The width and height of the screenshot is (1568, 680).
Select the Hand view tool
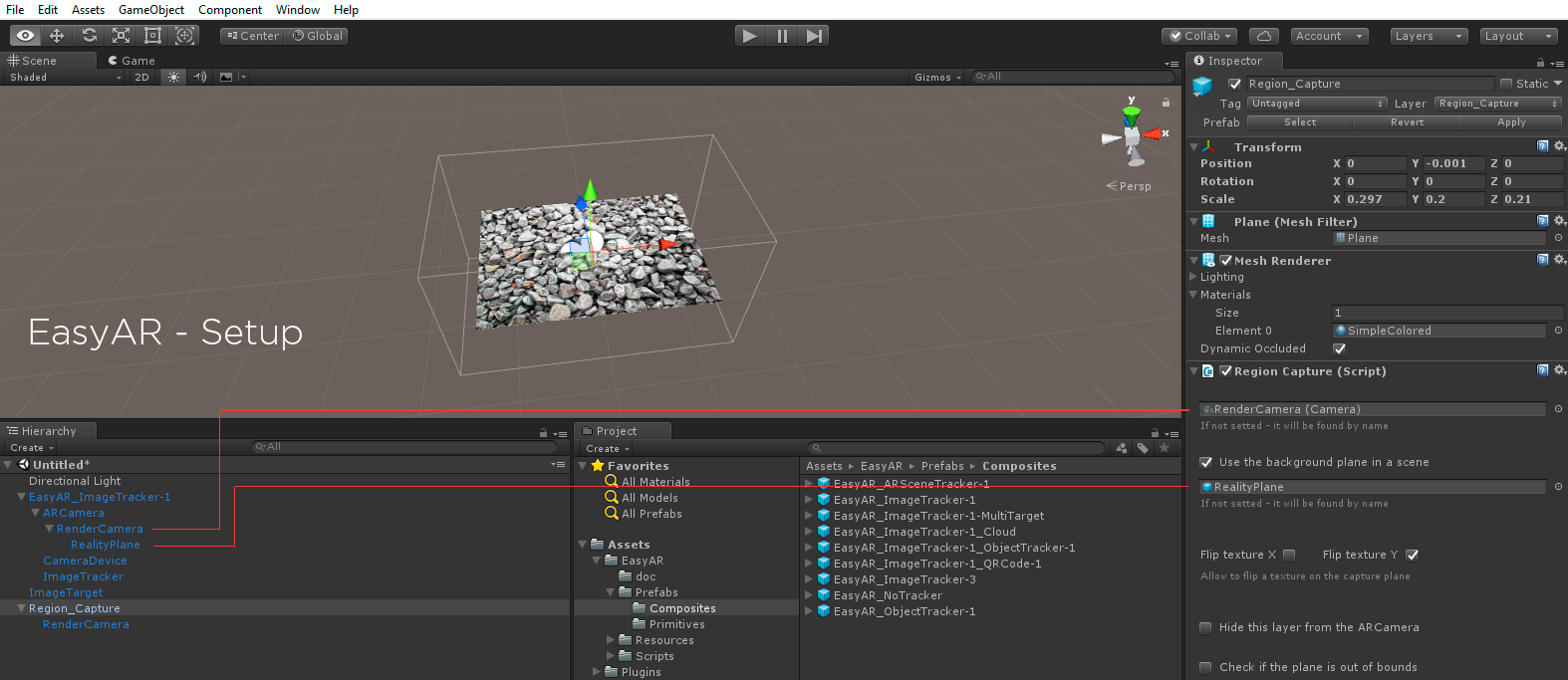[25, 36]
